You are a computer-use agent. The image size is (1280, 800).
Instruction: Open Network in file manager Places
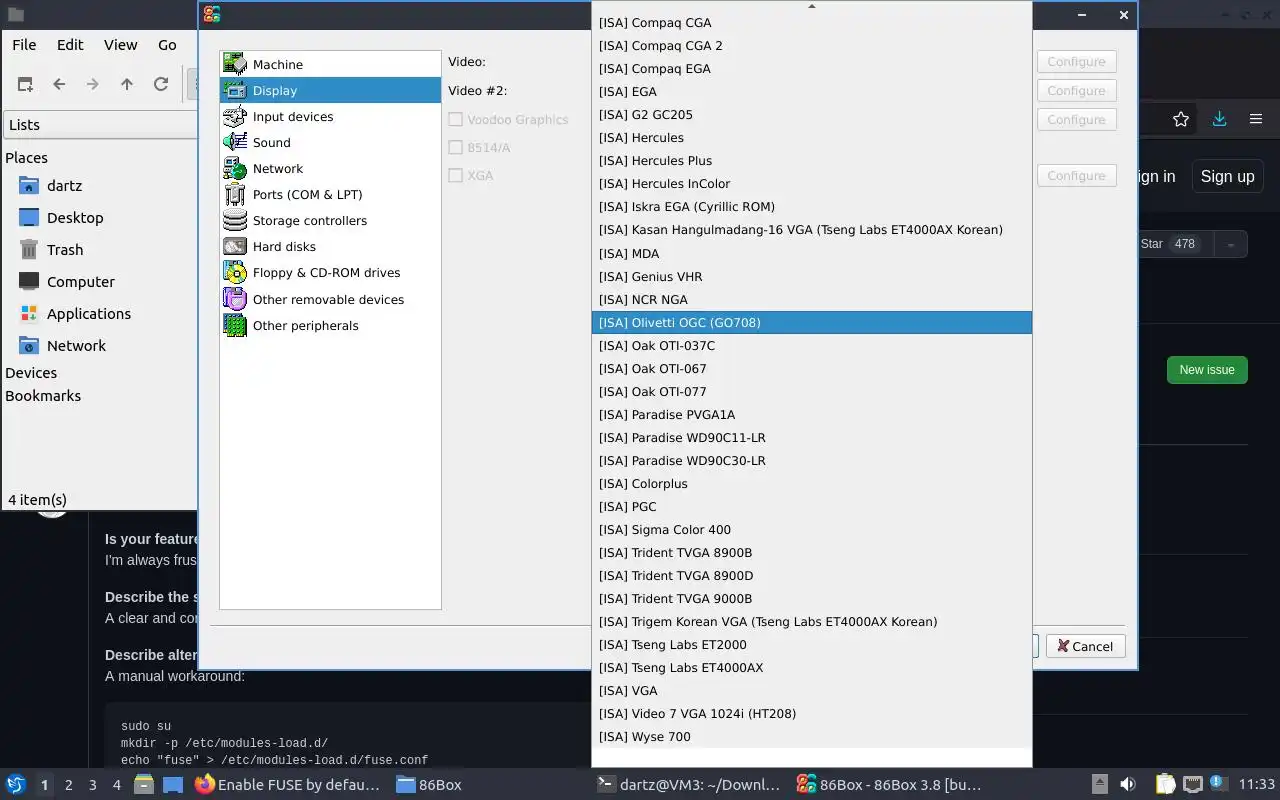tap(62, 345)
